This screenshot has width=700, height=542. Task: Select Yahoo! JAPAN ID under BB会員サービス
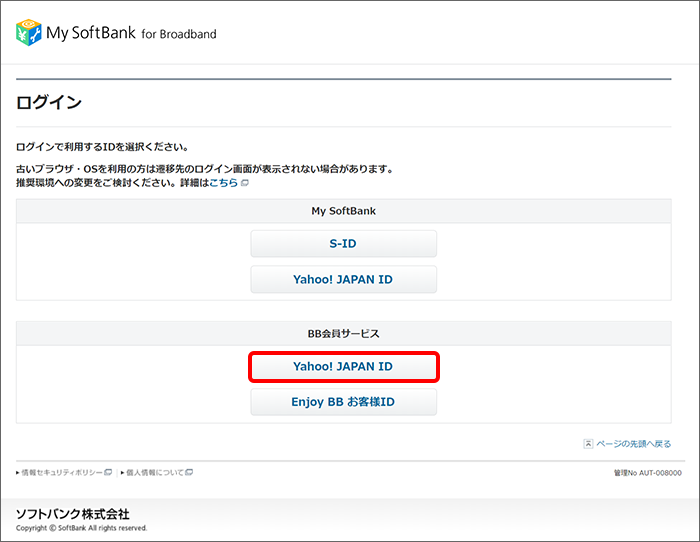tap(343, 367)
